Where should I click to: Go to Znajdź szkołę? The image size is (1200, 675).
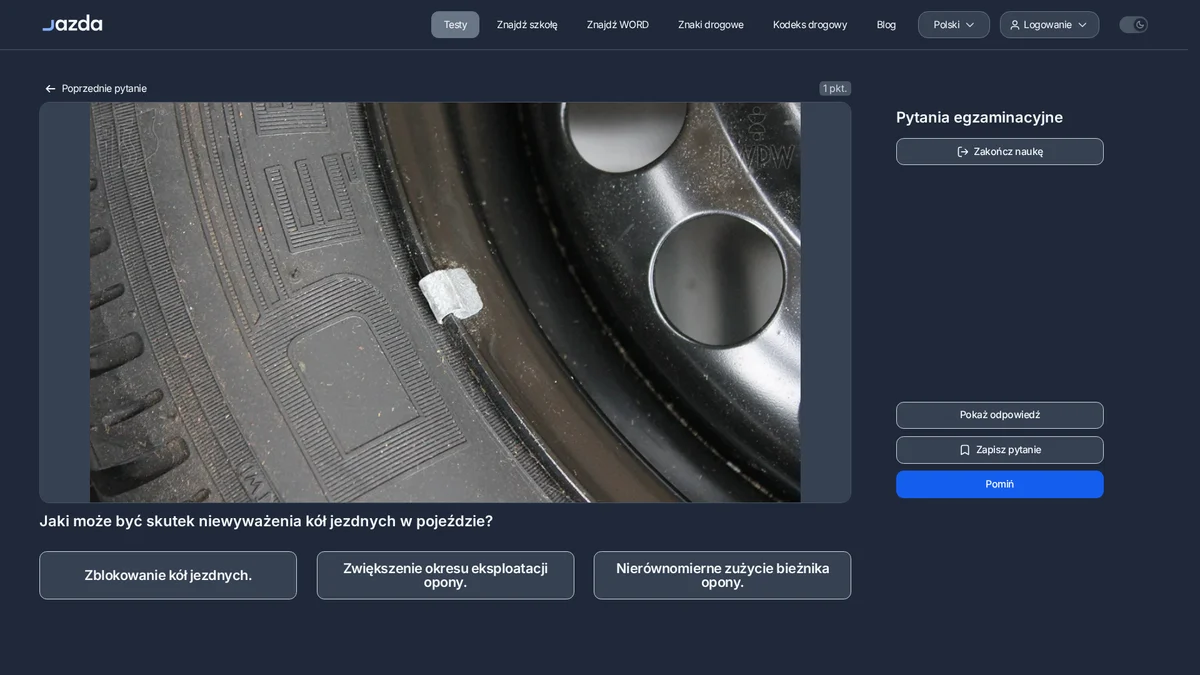[527, 25]
